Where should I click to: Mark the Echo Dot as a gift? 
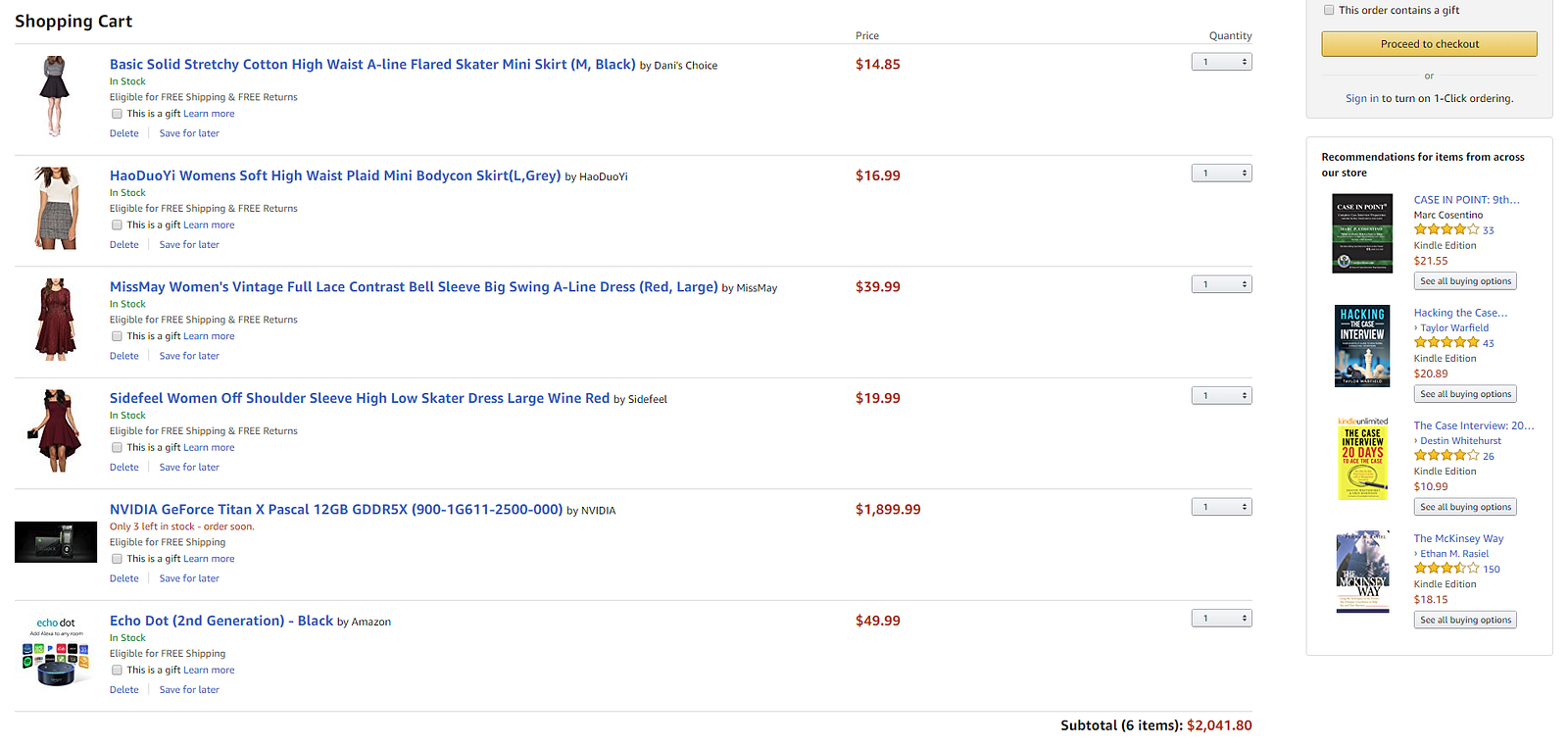tap(117, 671)
